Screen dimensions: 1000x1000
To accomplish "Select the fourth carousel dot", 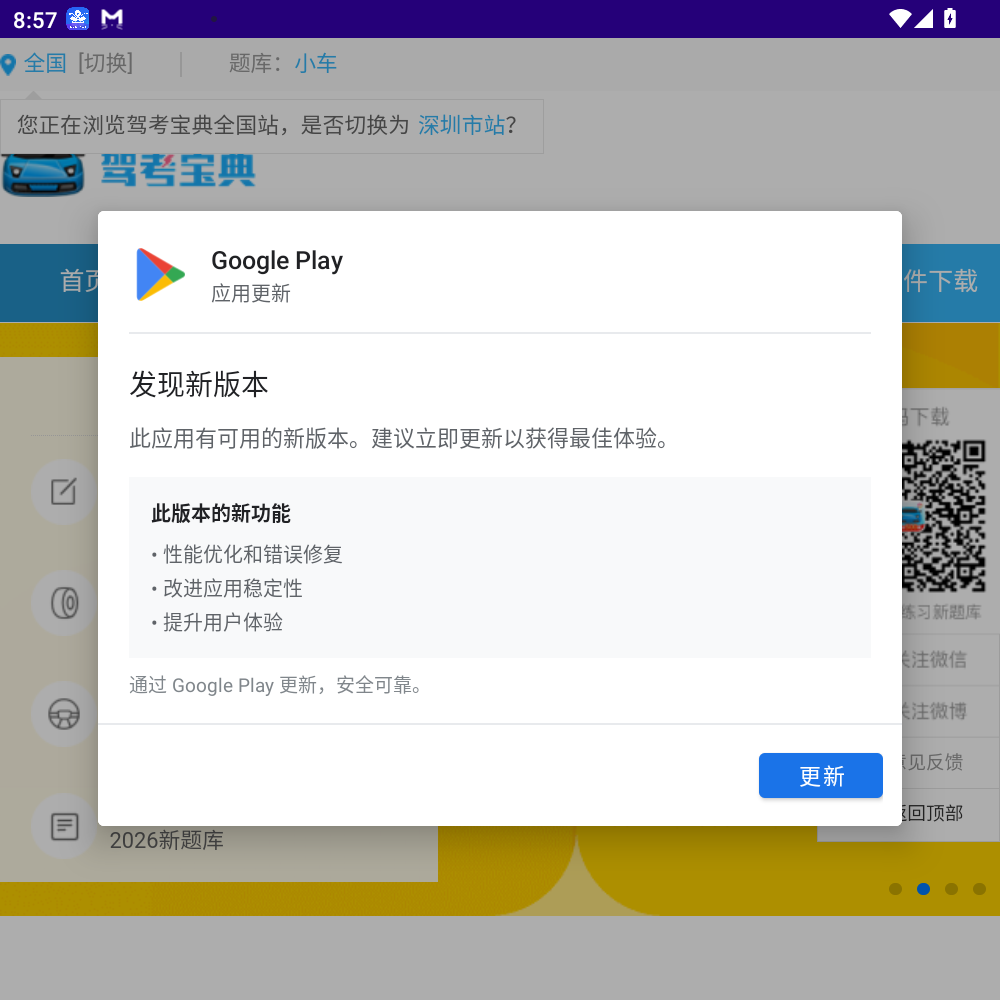I will [x=979, y=888].
